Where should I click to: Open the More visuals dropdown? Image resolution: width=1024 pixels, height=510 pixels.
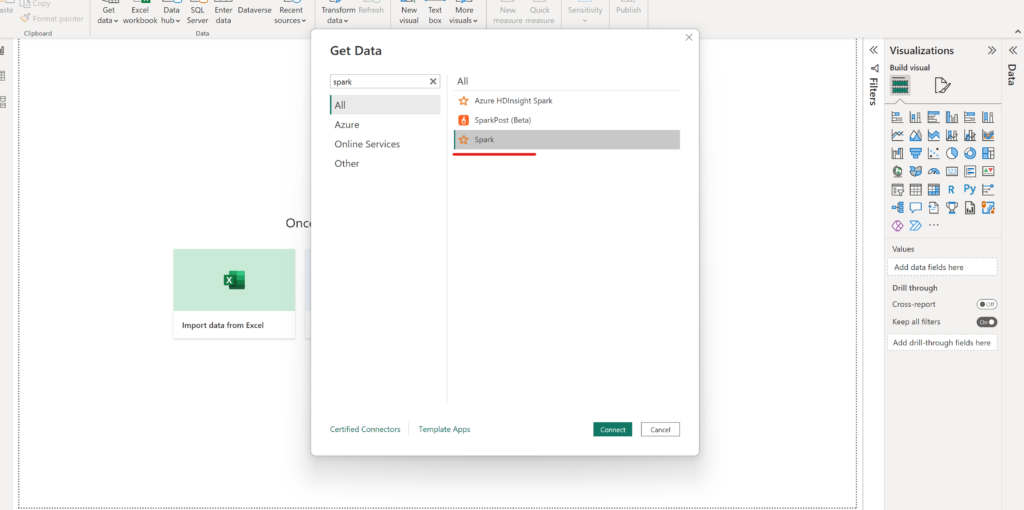(x=464, y=15)
